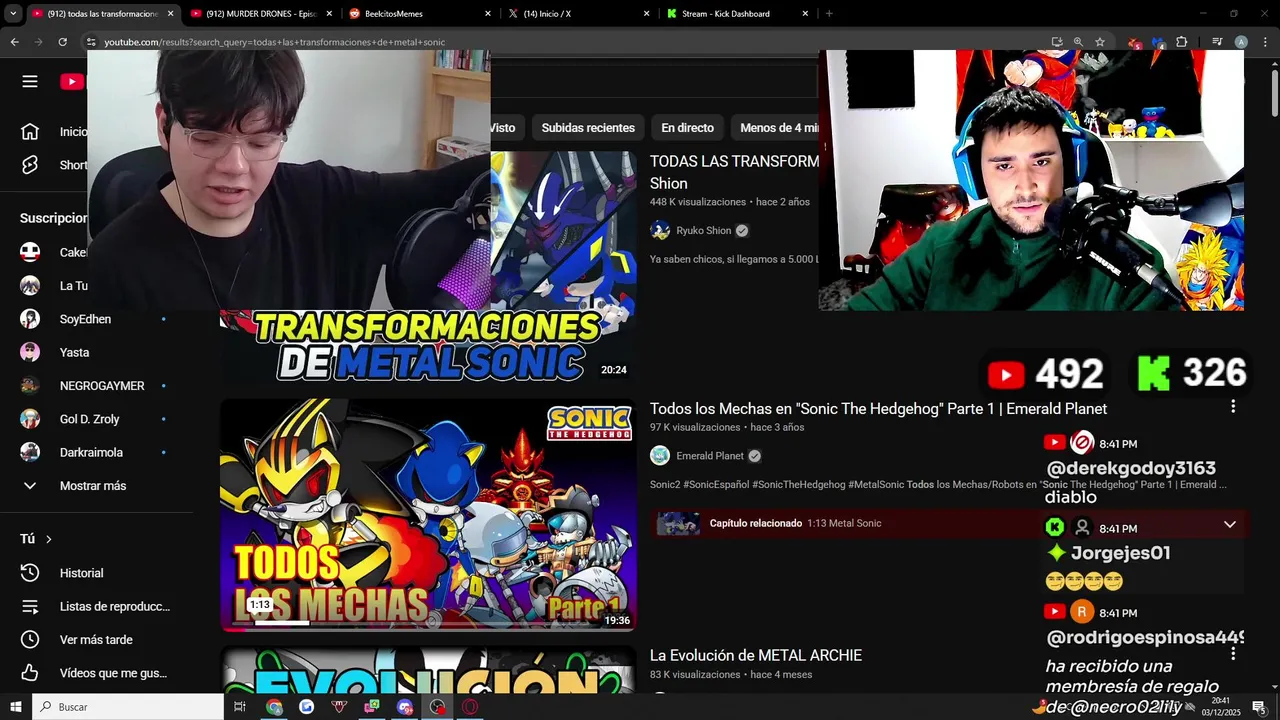Image resolution: width=1280 pixels, height=720 pixels.
Task: Open the YouTube hamburger guide menu
Action: coord(30,82)
